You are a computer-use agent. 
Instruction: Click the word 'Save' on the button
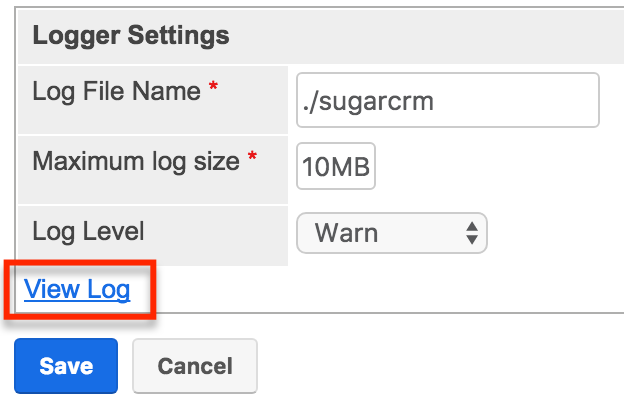tap(66, 366)
